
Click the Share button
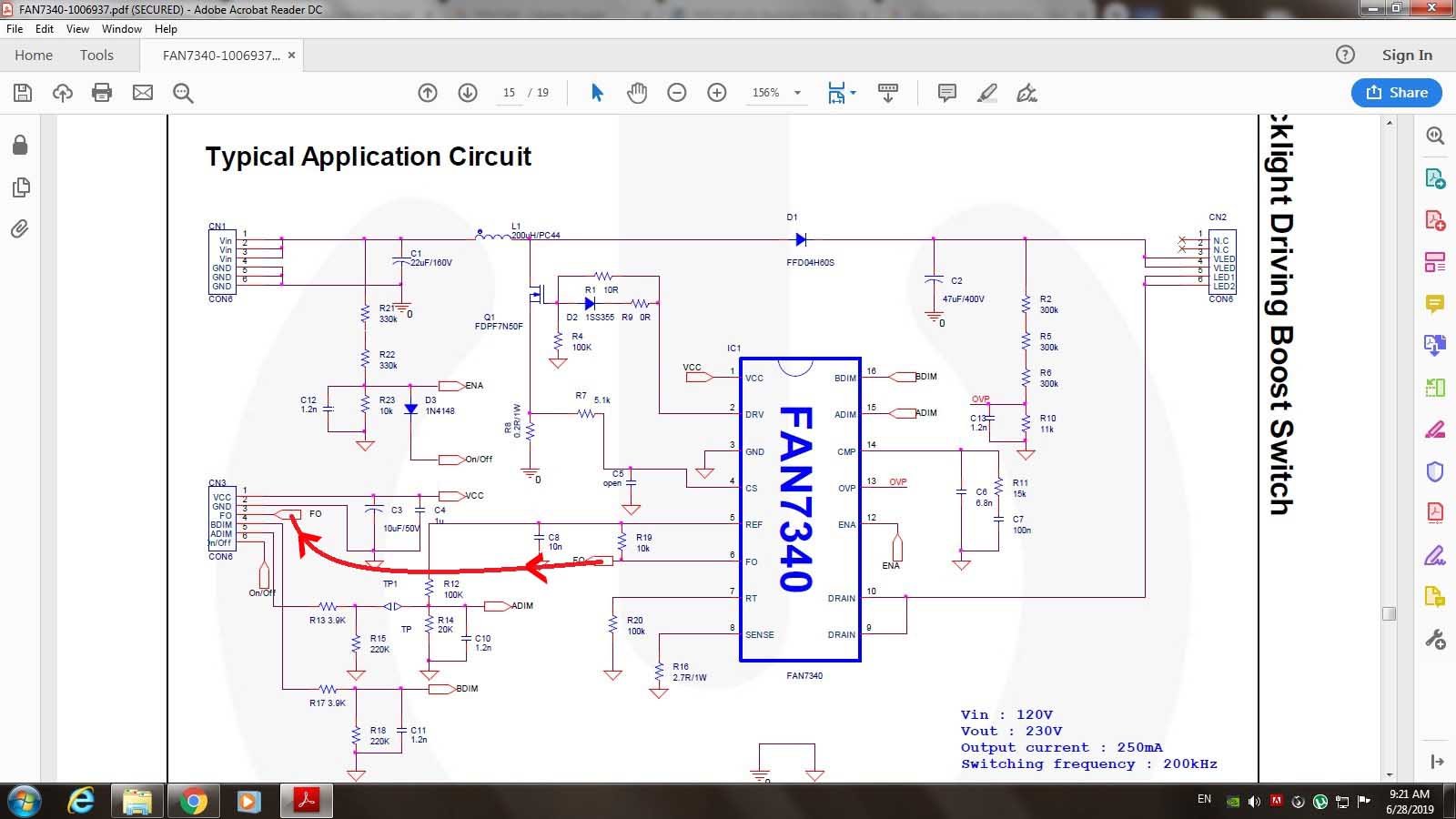[x=1396, y=93]
